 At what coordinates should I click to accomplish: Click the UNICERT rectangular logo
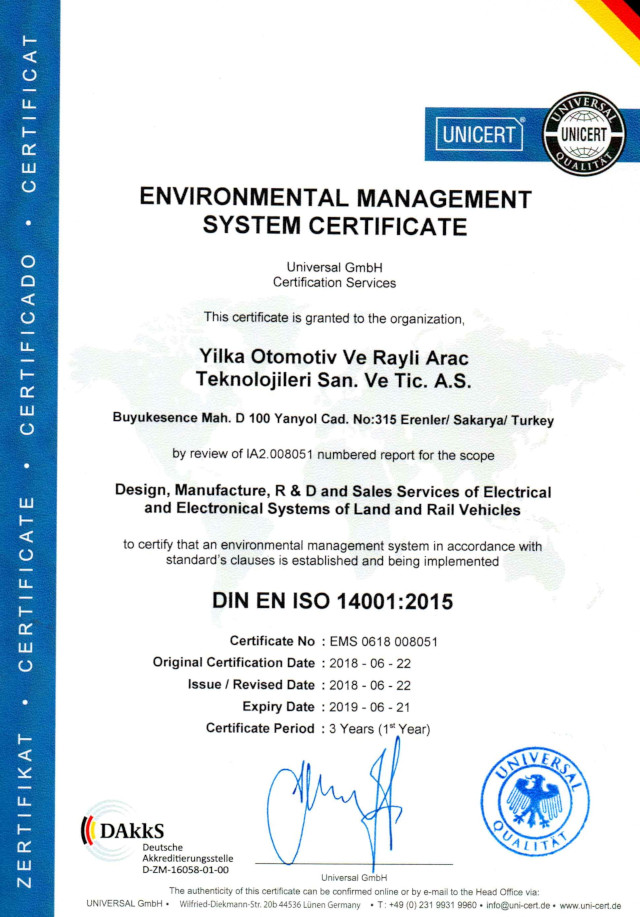[x=479, y=134]
